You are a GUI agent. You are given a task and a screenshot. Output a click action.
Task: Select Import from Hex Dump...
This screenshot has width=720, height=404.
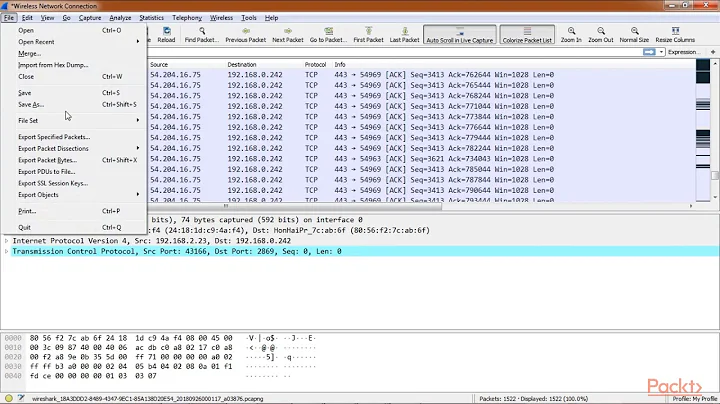tap(73, 65)
